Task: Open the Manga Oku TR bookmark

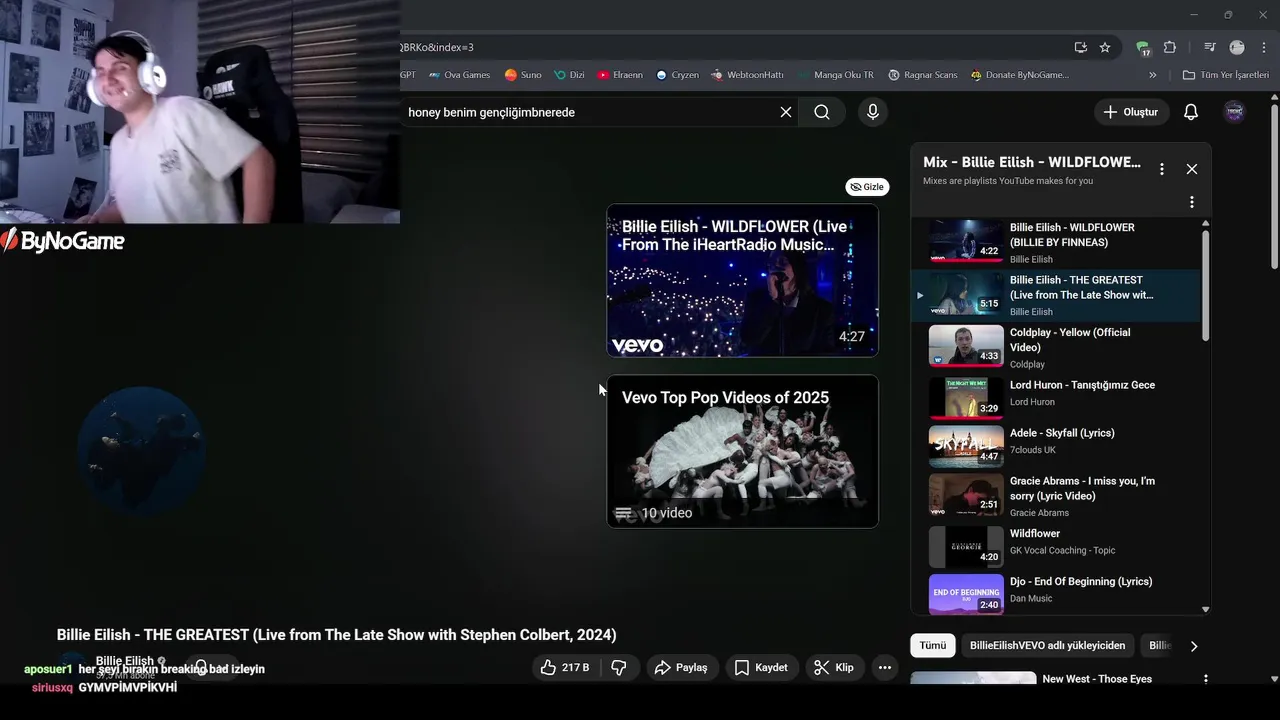Action: (x=835, y=75)
